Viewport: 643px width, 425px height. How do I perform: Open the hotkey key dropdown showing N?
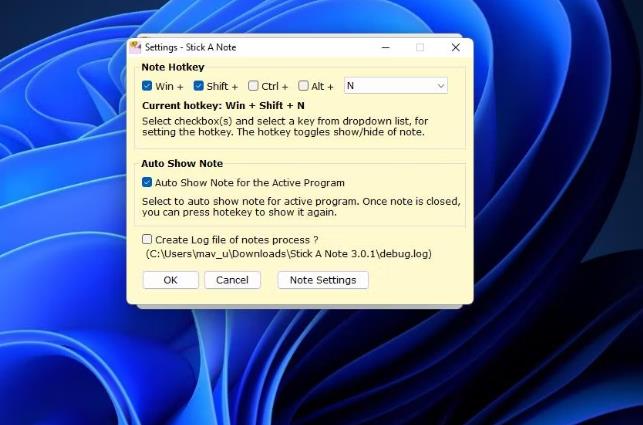(x=395, y=86)
